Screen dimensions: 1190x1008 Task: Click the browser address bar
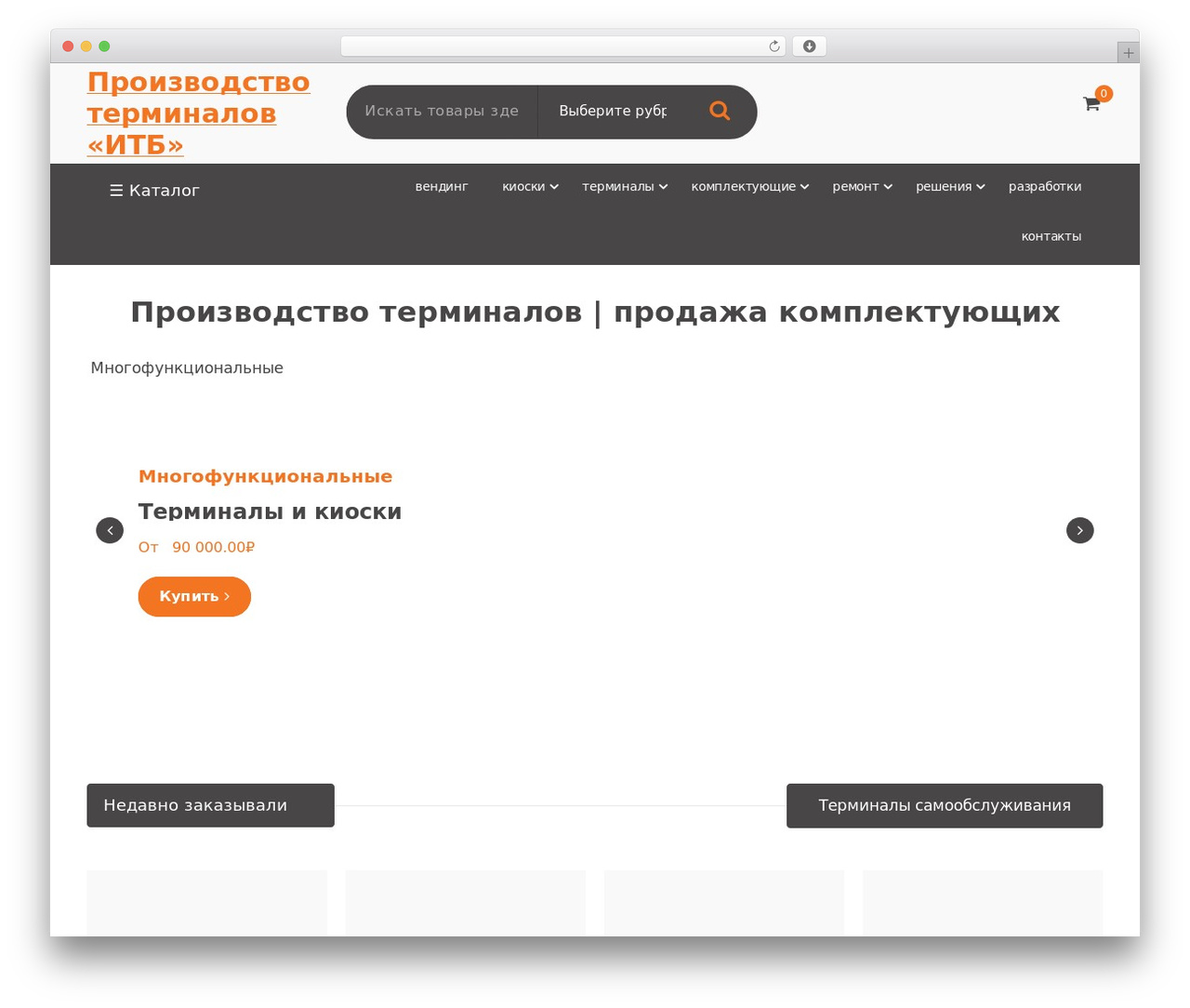pyautogui.click(x=563, y=46)
